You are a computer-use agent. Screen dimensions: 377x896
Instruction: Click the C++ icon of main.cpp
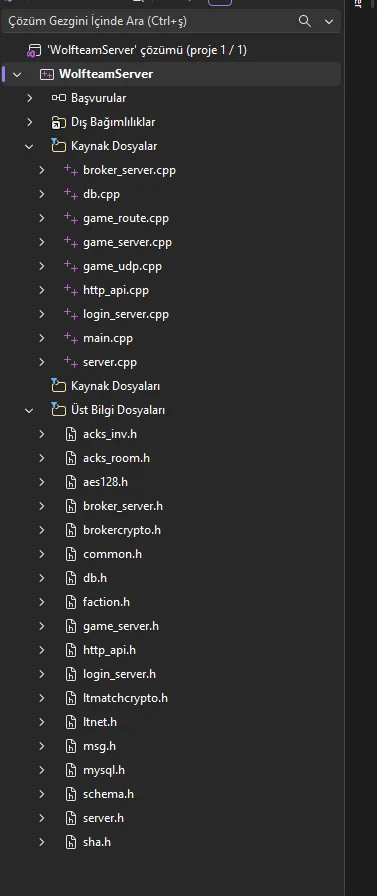[71, 338]
